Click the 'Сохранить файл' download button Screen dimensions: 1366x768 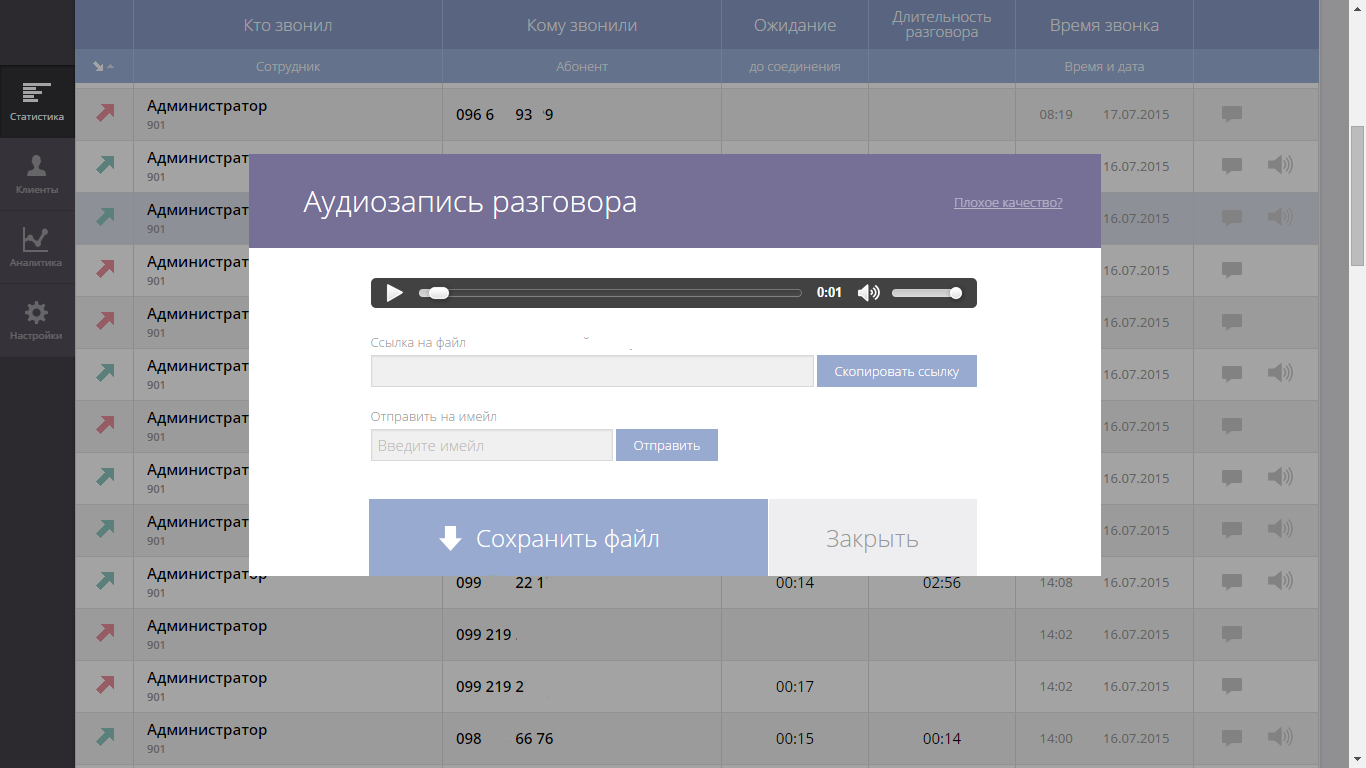pos(568,539)
